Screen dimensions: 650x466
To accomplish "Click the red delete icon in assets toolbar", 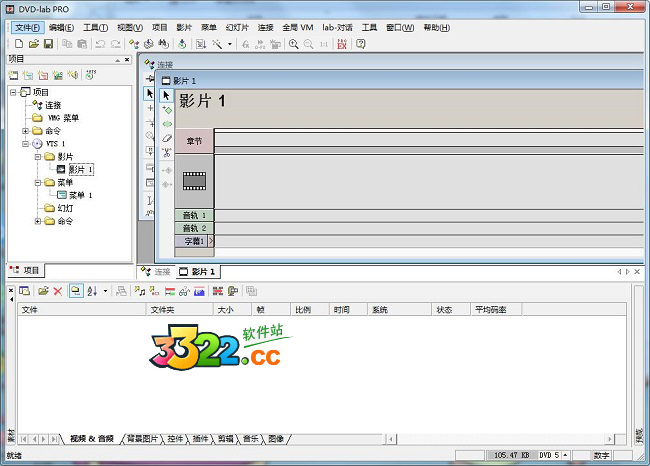I will (x=57, y=291).
